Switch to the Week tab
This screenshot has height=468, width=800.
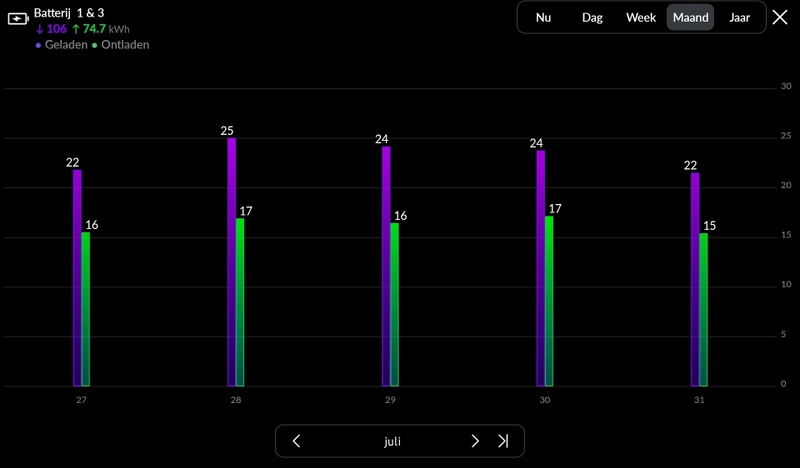tap(641, 17)
